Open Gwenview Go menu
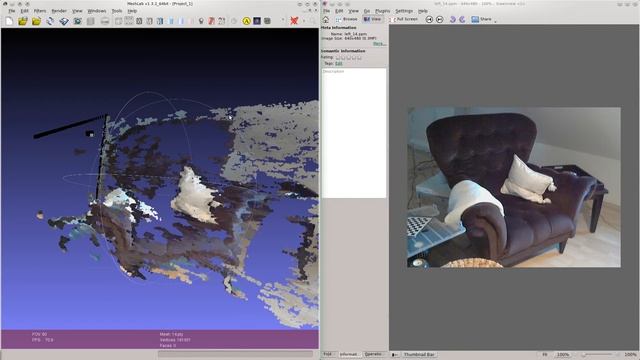Viewport: 640px width, 360px height. (367, 11)
